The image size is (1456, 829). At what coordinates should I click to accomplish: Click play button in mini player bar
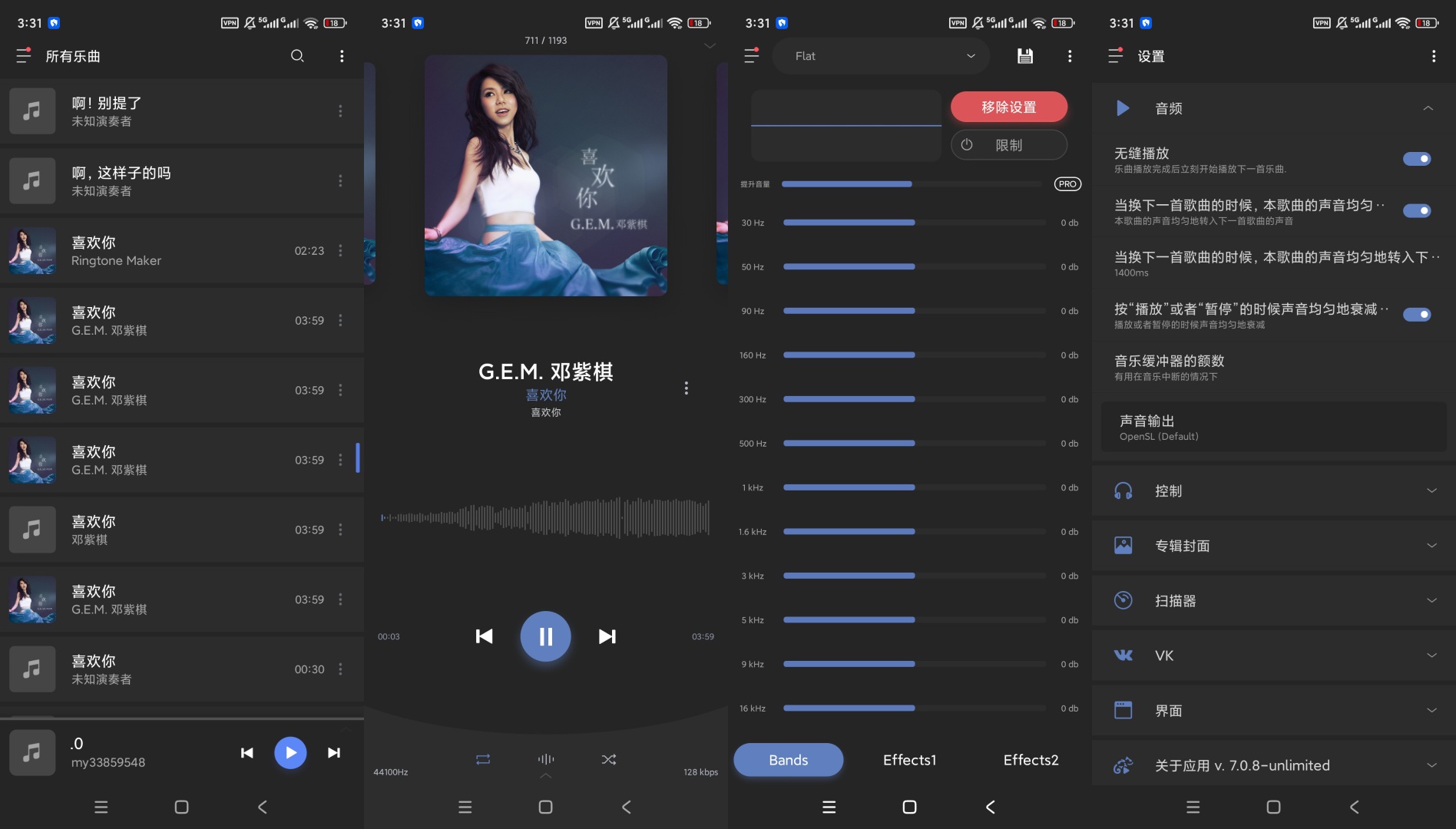pos(290,753)
